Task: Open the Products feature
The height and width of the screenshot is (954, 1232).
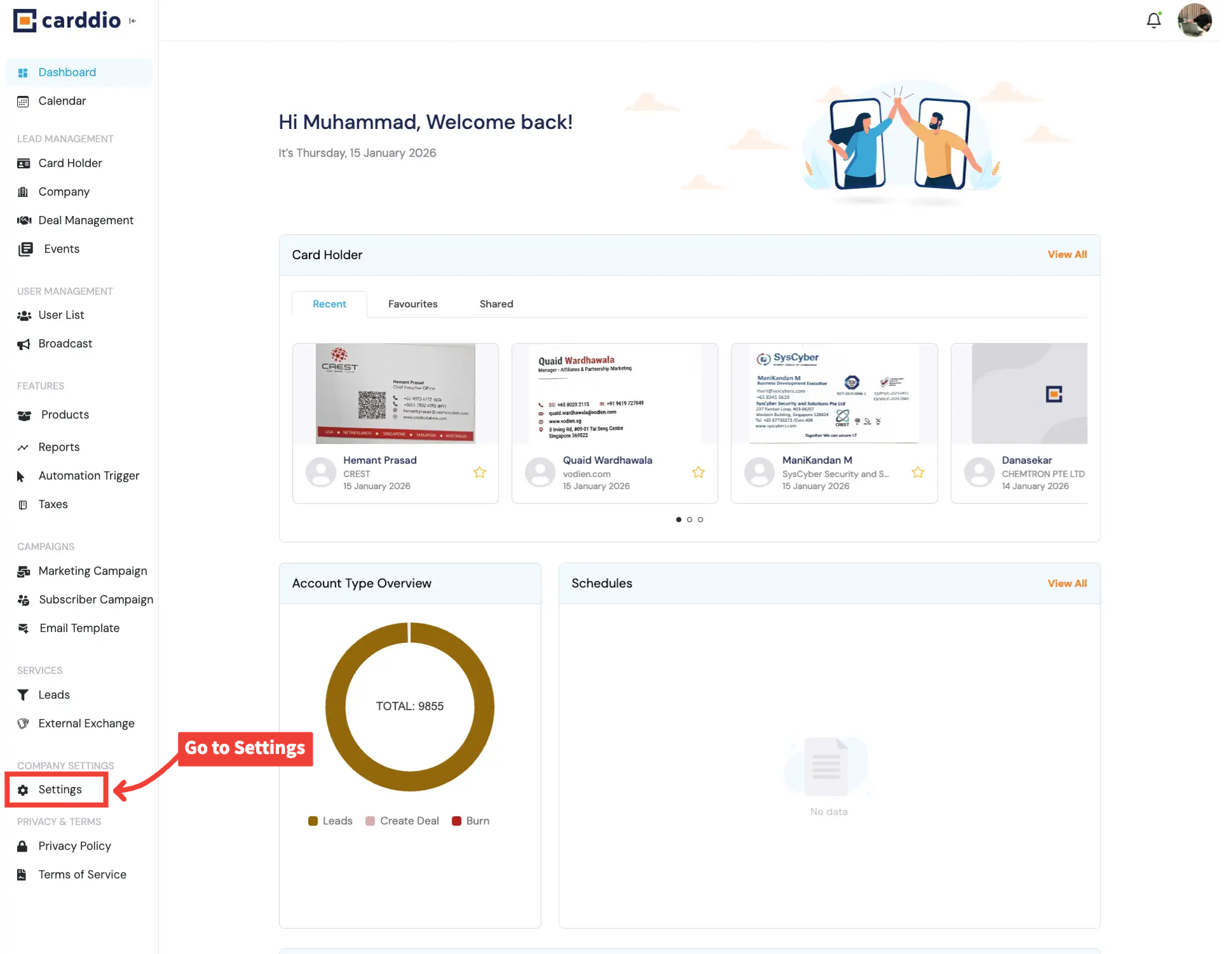Action: pyautogui.click(x=64, y=414)
